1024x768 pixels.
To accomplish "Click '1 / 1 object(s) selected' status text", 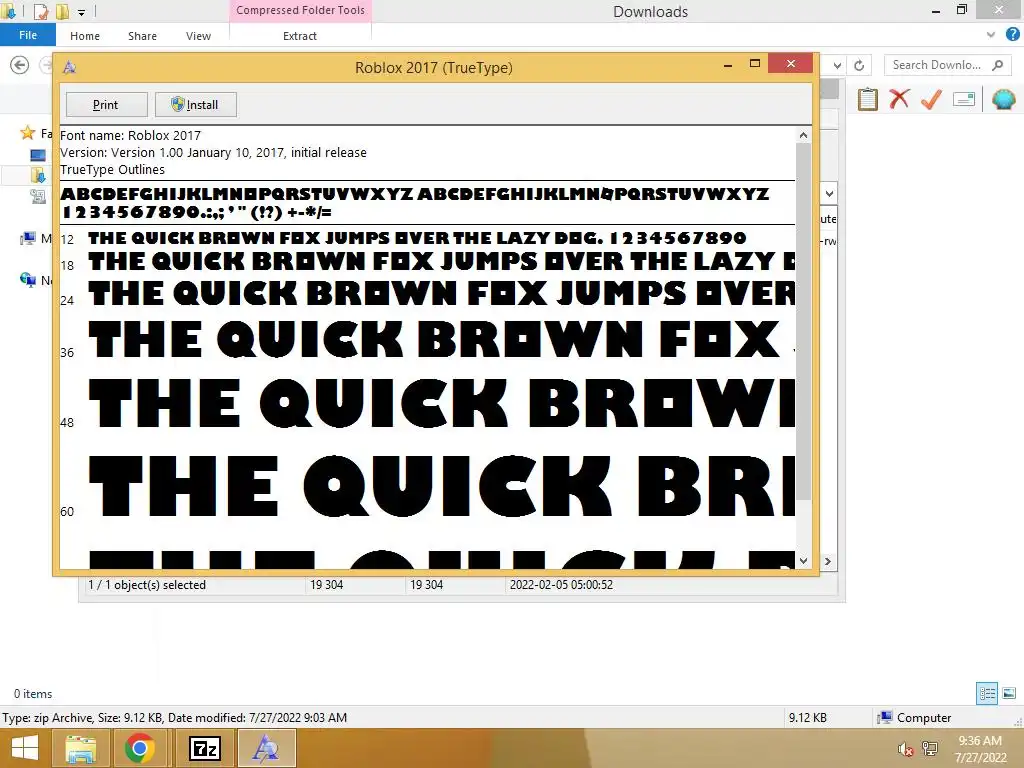I will pos(147,584).
